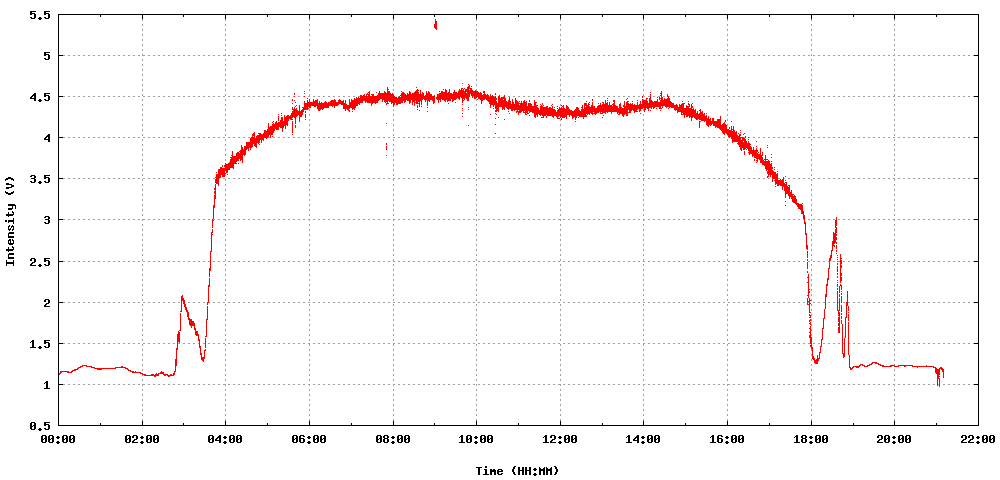The image size is (1000, 480).
Task: Click the y-axis tick label 2
Action: 47,302
